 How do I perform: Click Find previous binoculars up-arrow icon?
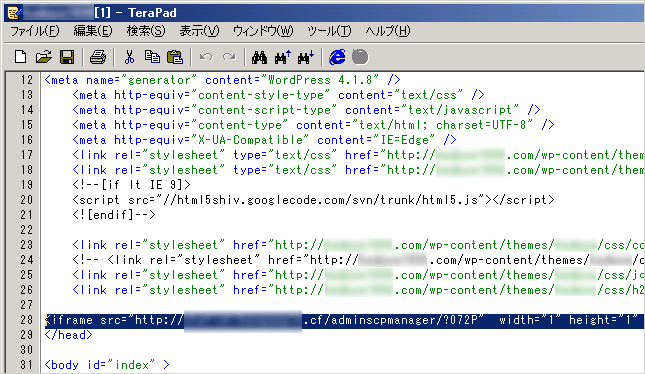(x=283, y=57)
